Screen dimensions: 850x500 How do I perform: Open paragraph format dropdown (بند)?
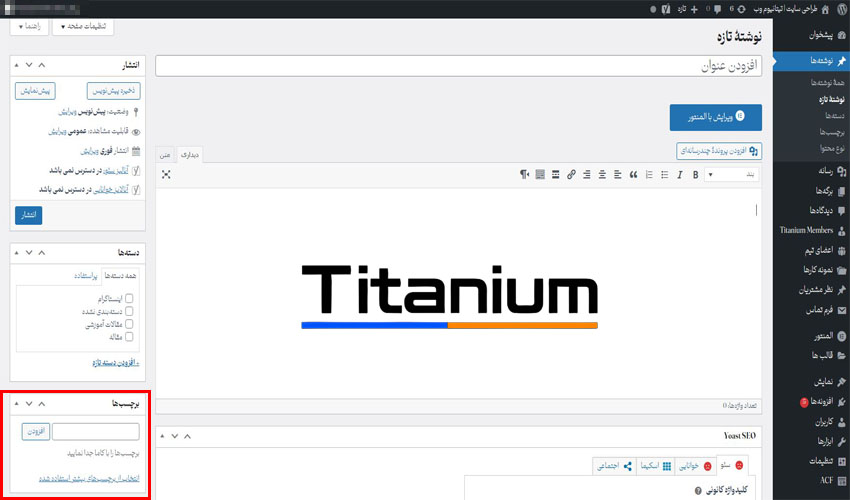tap(732, 175)
